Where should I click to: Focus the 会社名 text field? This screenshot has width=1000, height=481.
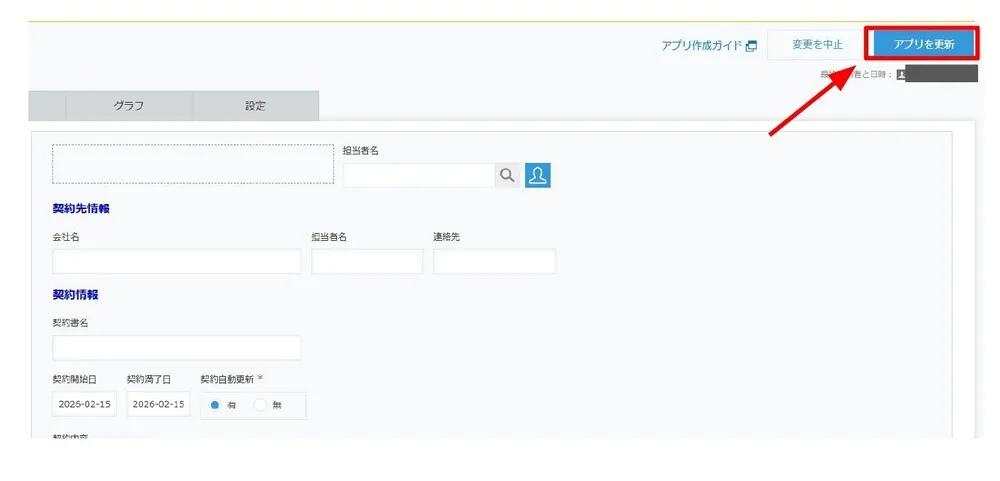pyautogui.click(x=176, y=262)
